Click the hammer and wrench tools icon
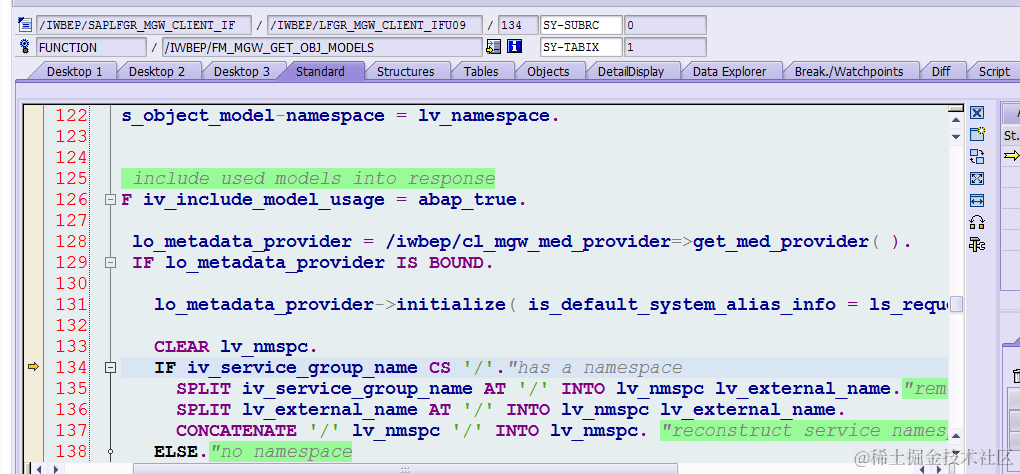 pos(976,244)
